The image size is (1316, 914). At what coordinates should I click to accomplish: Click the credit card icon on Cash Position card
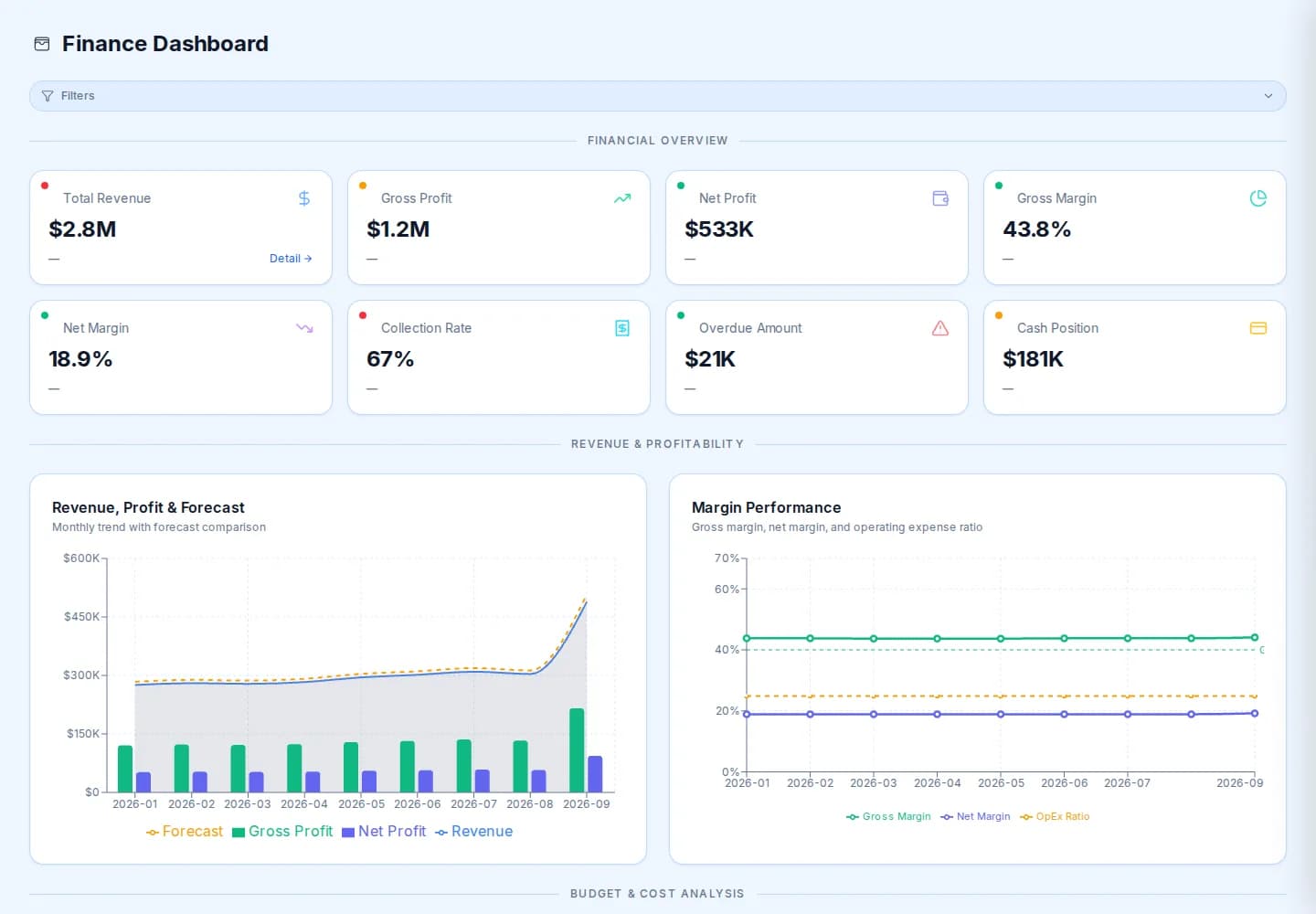pyautogui.click(x=1258, y=328)
